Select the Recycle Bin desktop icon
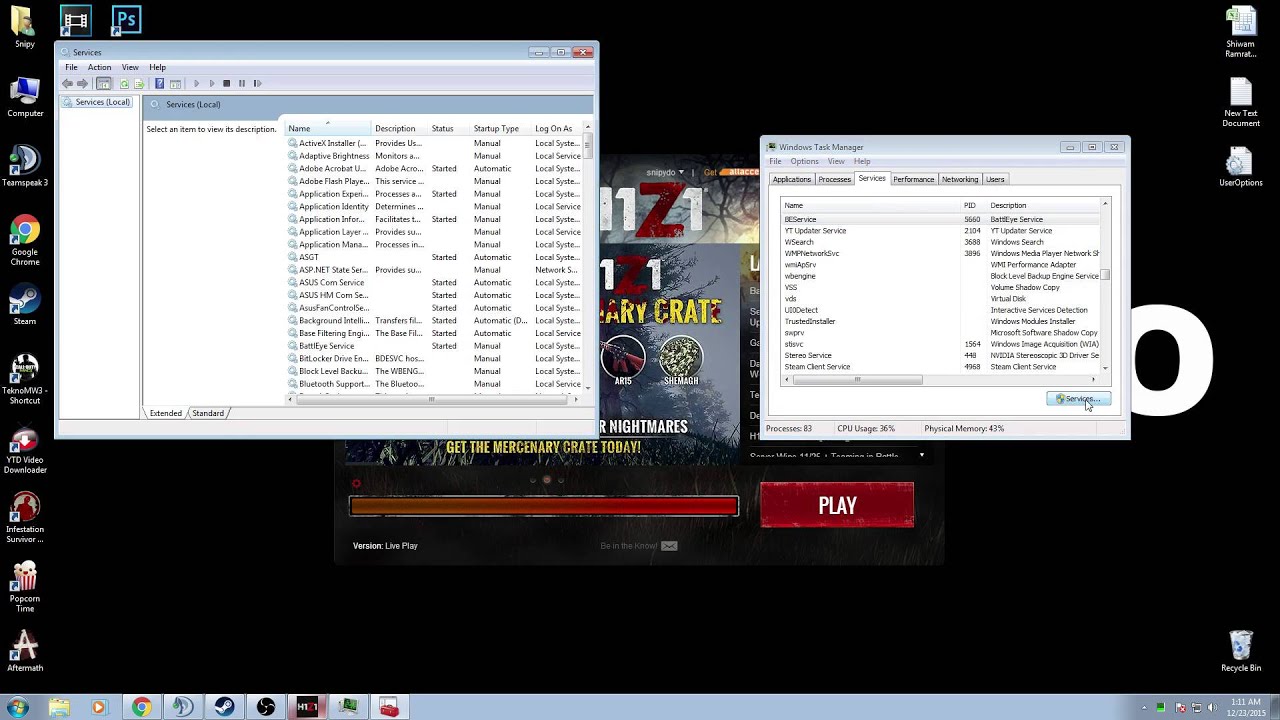This screenshot has height=720, width=1280. 1240,651
